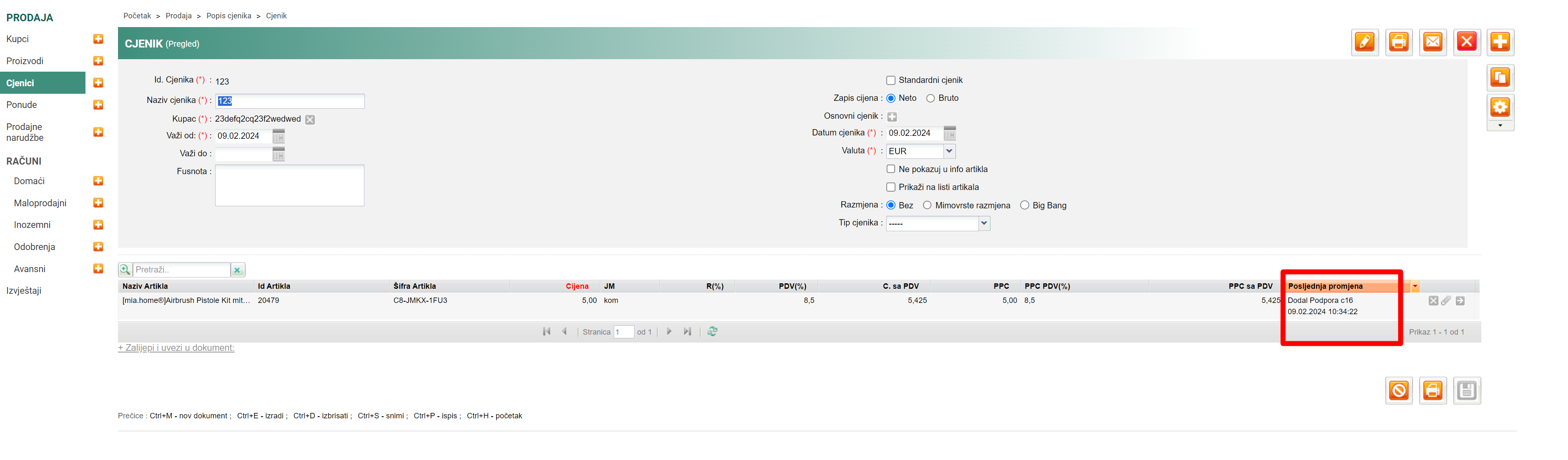The image size is (1568, 460).
Task: Click the copy document icon
Action: (1500, 78)
